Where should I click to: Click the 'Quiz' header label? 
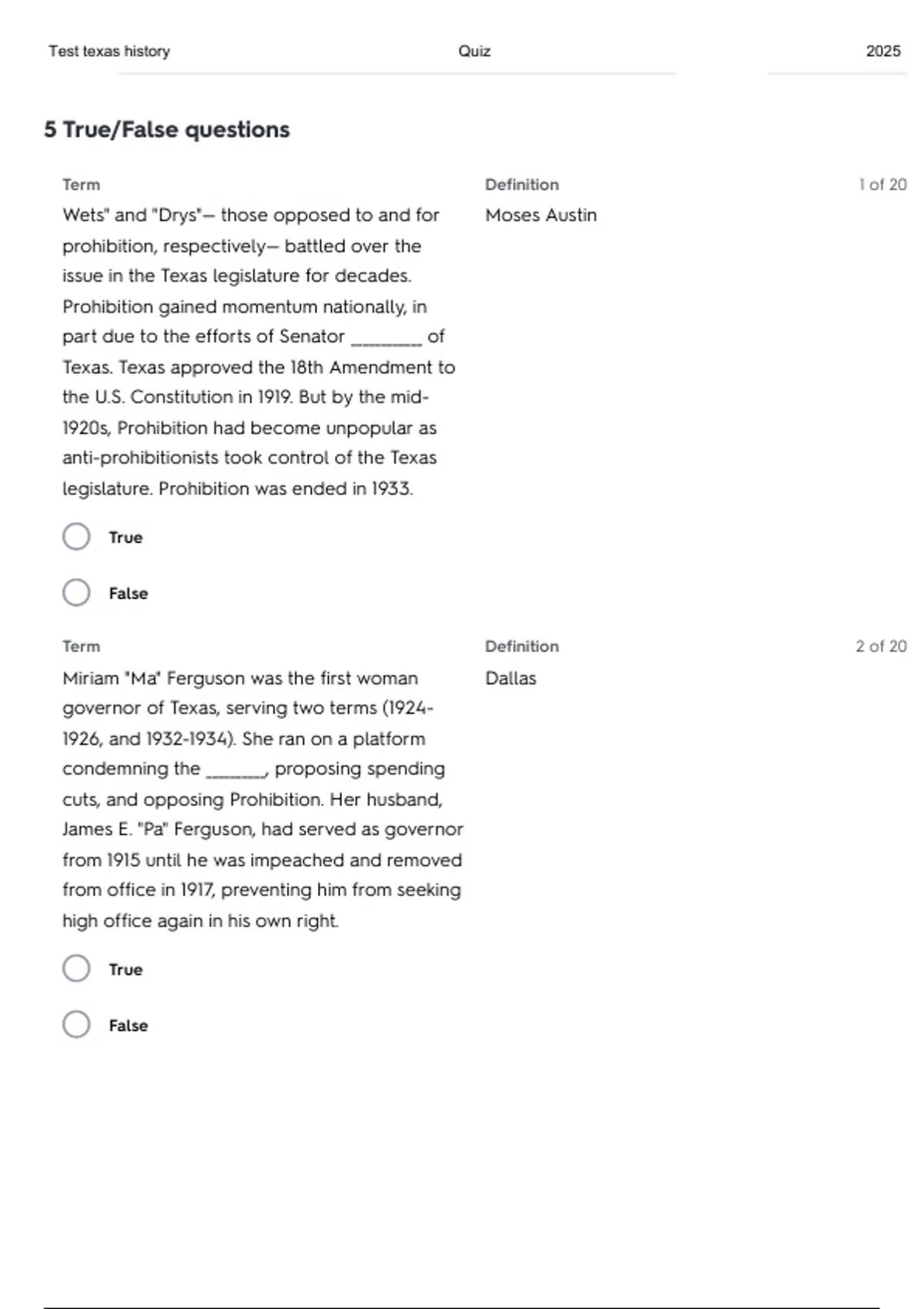tap(474, 51)
